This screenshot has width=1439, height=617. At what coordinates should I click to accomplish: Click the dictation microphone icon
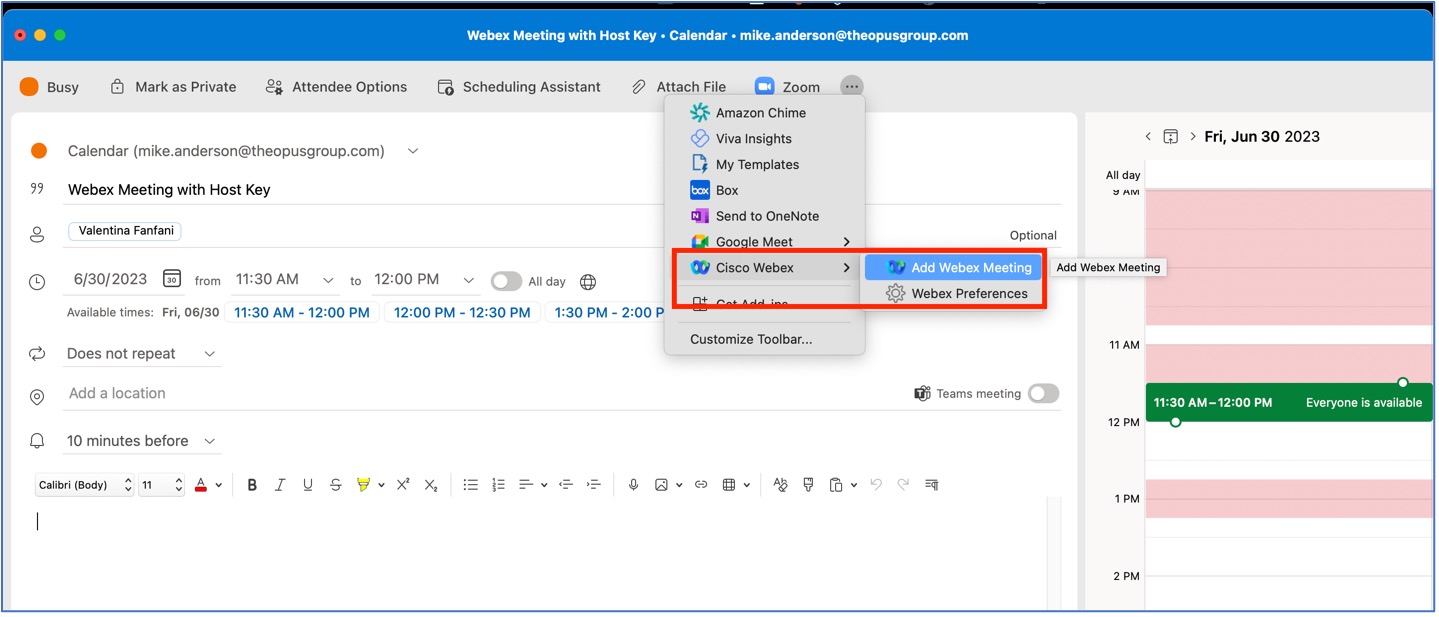[632, 485]
